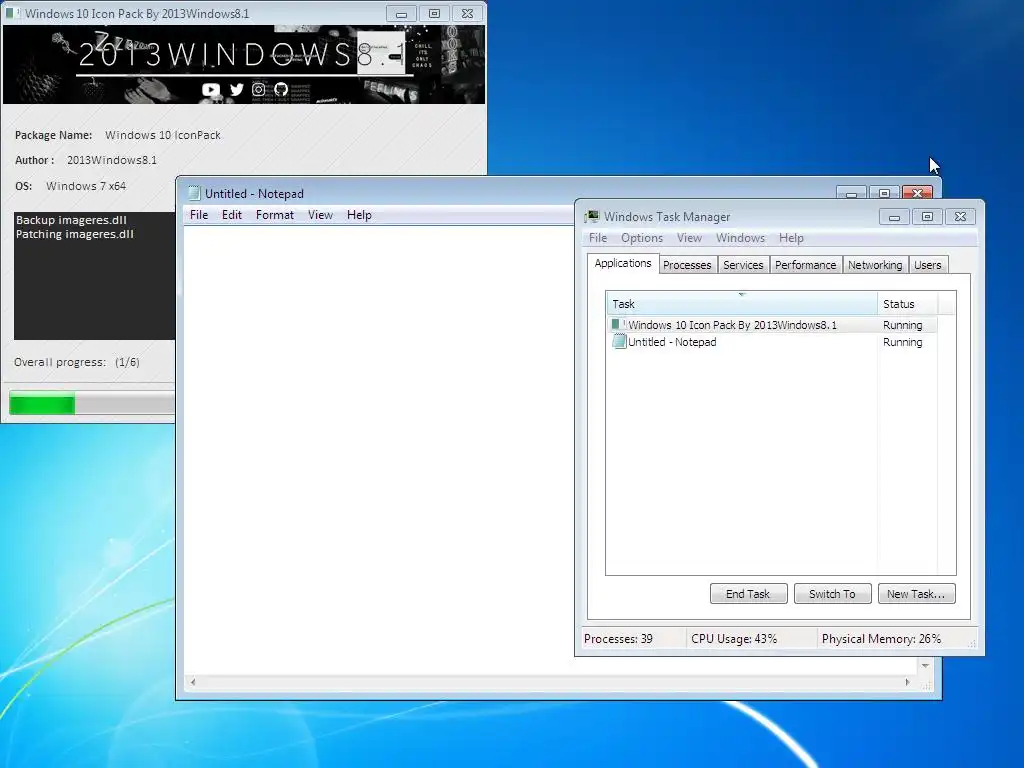
Task: Sort tasks by the Task column header
Action: pyautogui.click(x=742, y=304)
